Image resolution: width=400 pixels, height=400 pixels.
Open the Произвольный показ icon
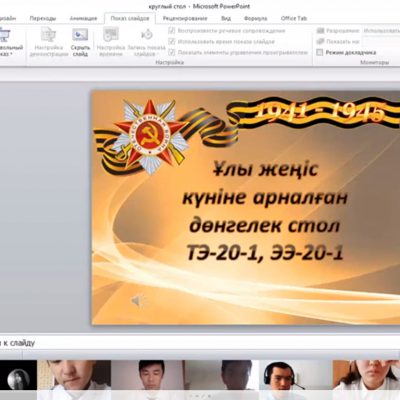pos(5,35)
